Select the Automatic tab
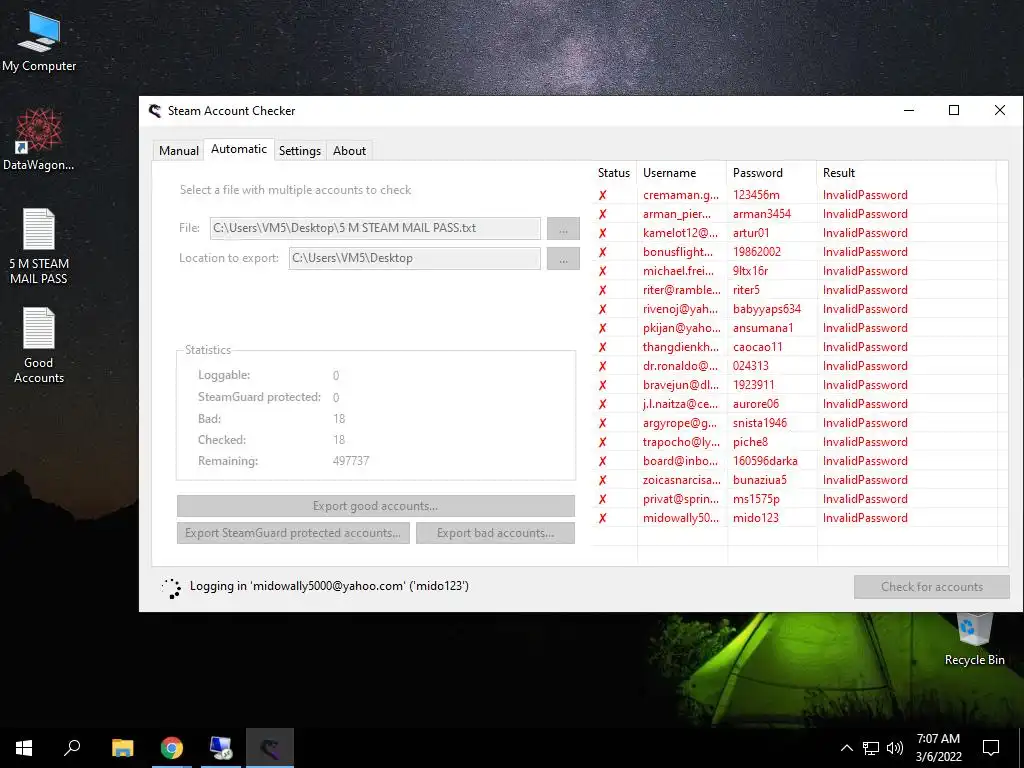The image size is (1024, 768). point(238,150)
